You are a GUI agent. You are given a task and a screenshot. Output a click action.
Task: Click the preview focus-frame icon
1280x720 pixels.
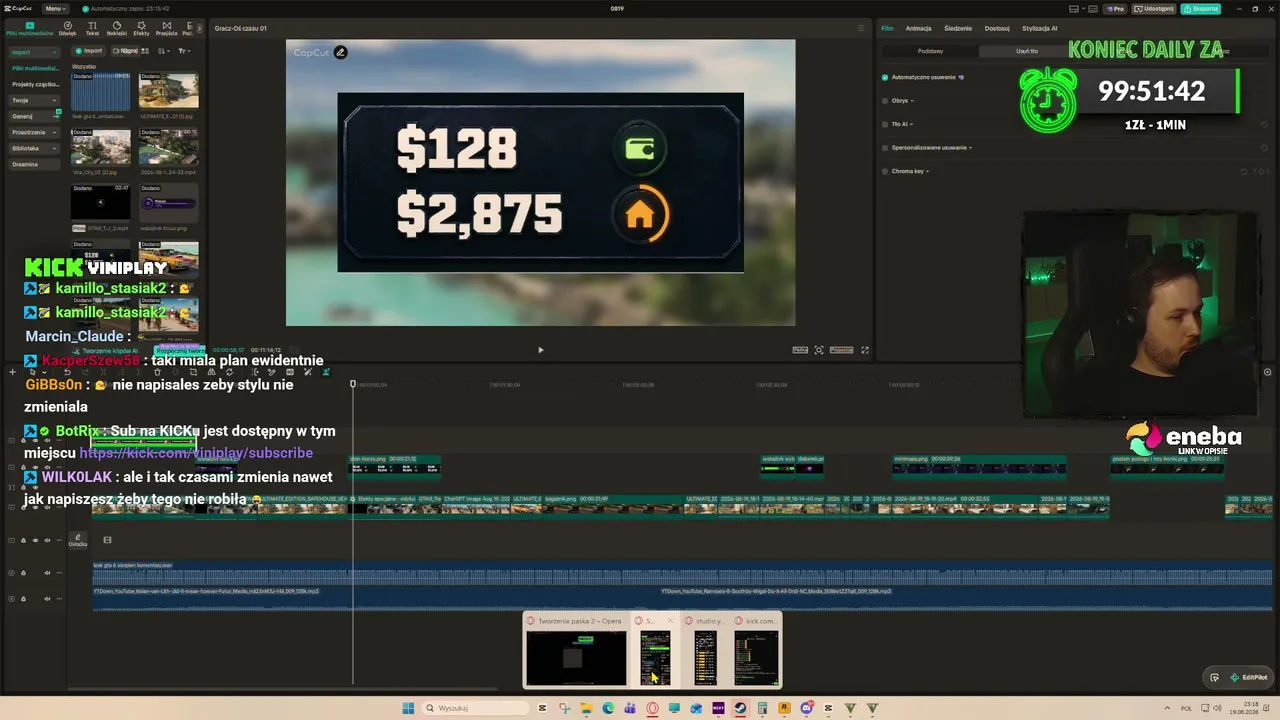point(819,350)
